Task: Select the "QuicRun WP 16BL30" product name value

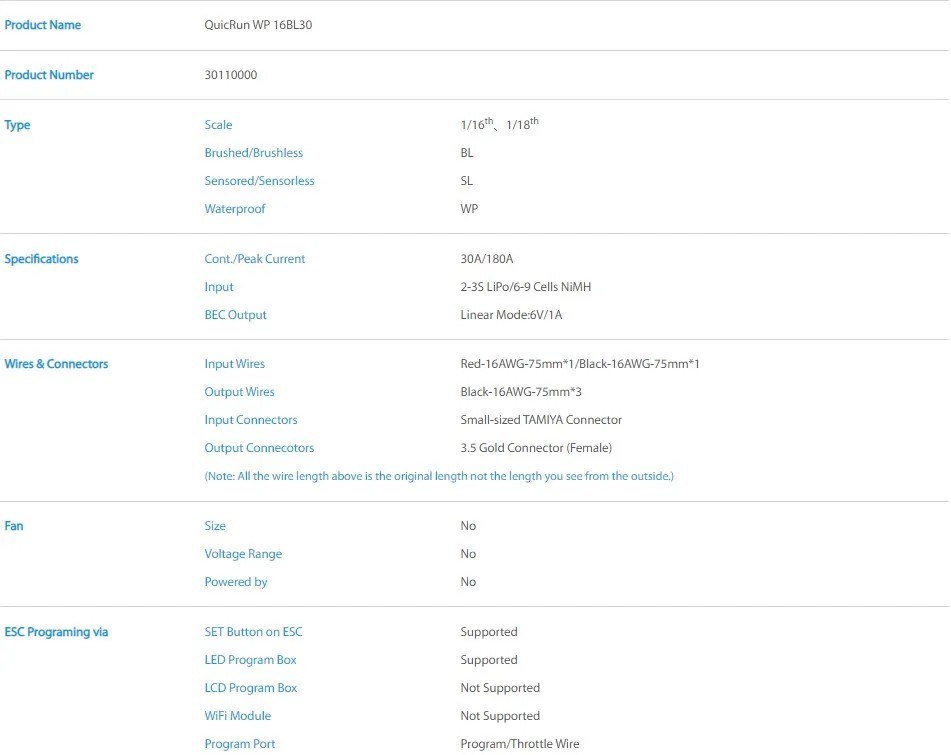Action: pos(258,25)
